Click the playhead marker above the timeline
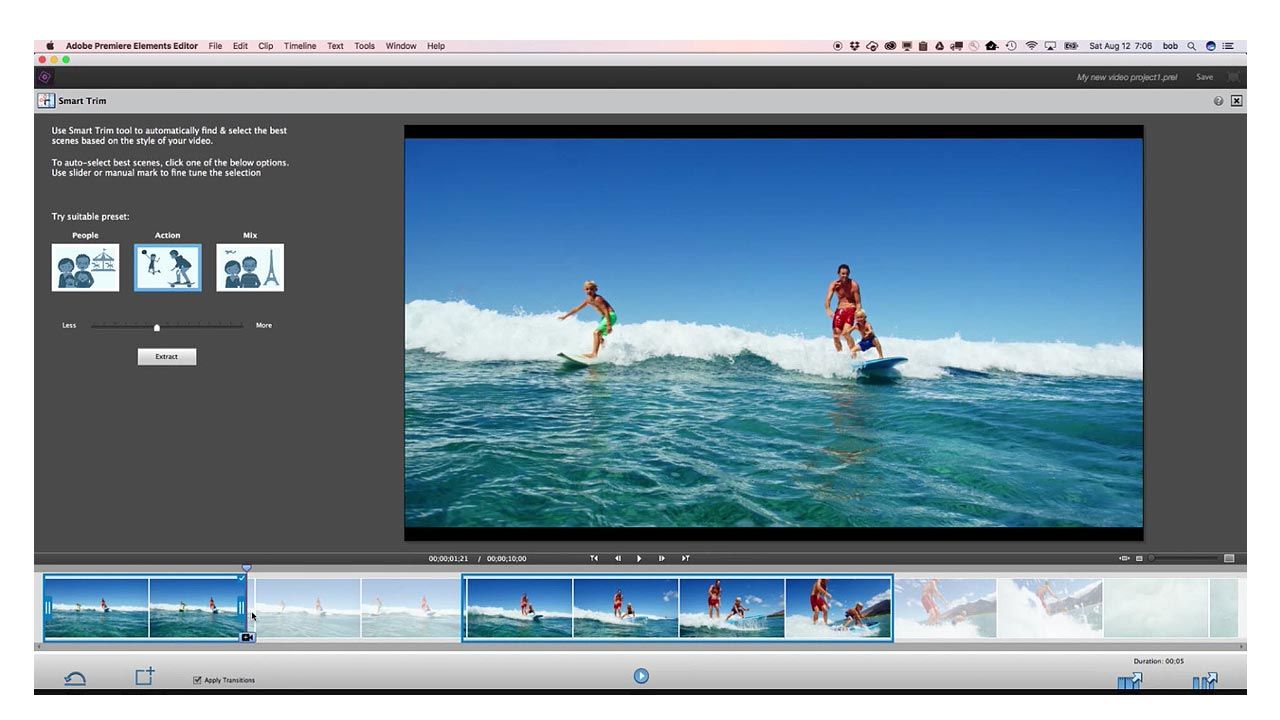This screenshot has width=1280, height=720. 247,568
